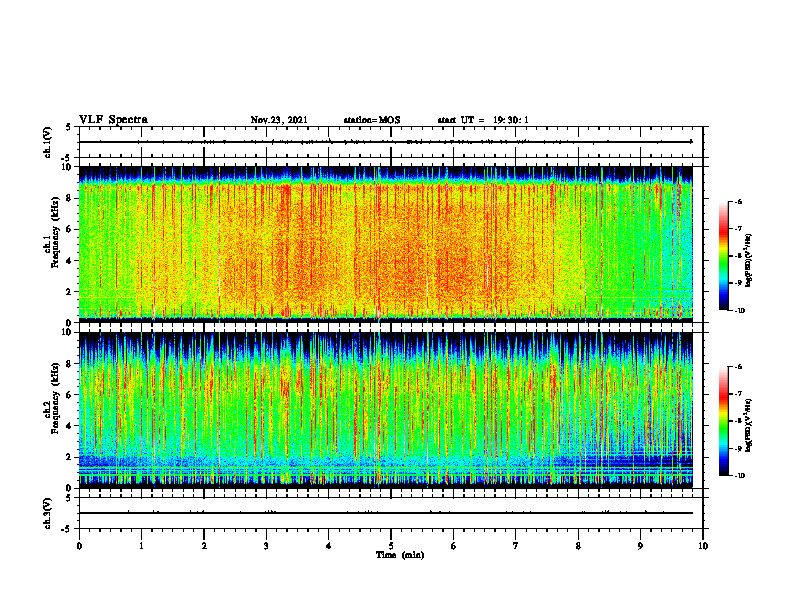Click time axis tick label '6'
Image resolution: width=792 pixels, height=612 pixels.
tap(454, 546)
